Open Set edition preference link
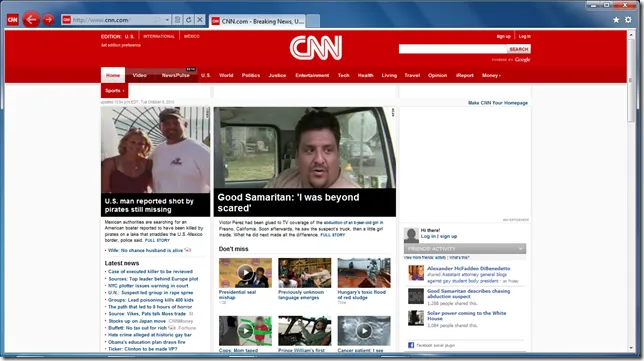Viewport: 644px width, 361px height. tap(121, 45)
